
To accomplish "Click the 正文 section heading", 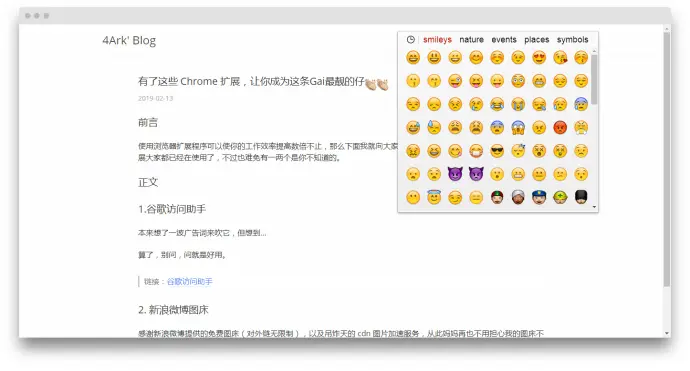I will click(148, 182).
